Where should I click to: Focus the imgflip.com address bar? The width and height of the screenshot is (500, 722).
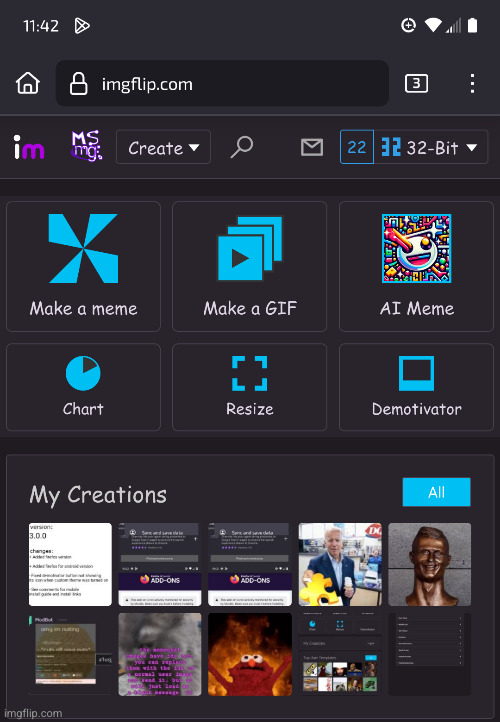(222, 83)
